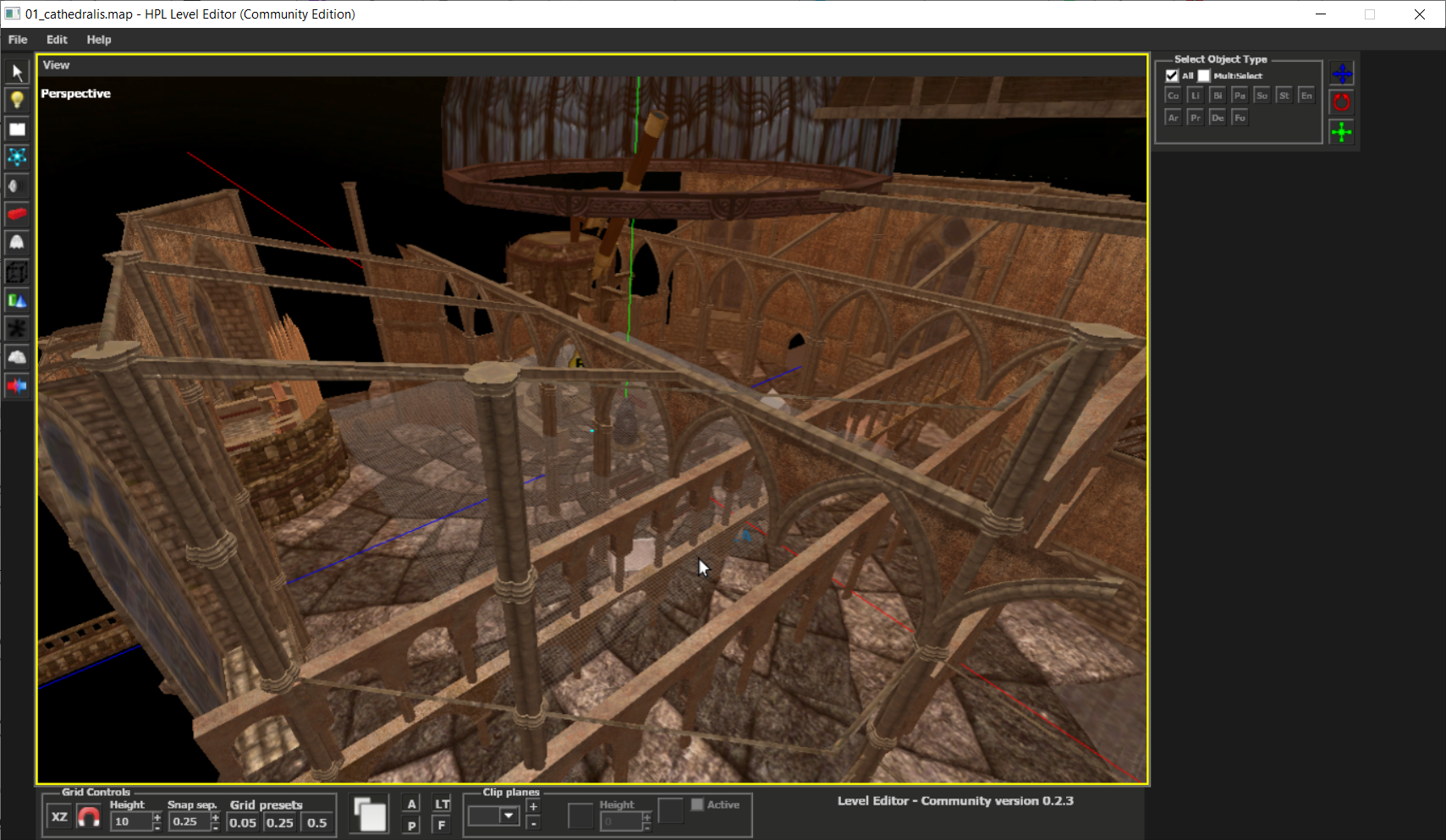This screenshot has height=840, width=1446.
Task: Click the Snap sep. input field
Action: 190,821
